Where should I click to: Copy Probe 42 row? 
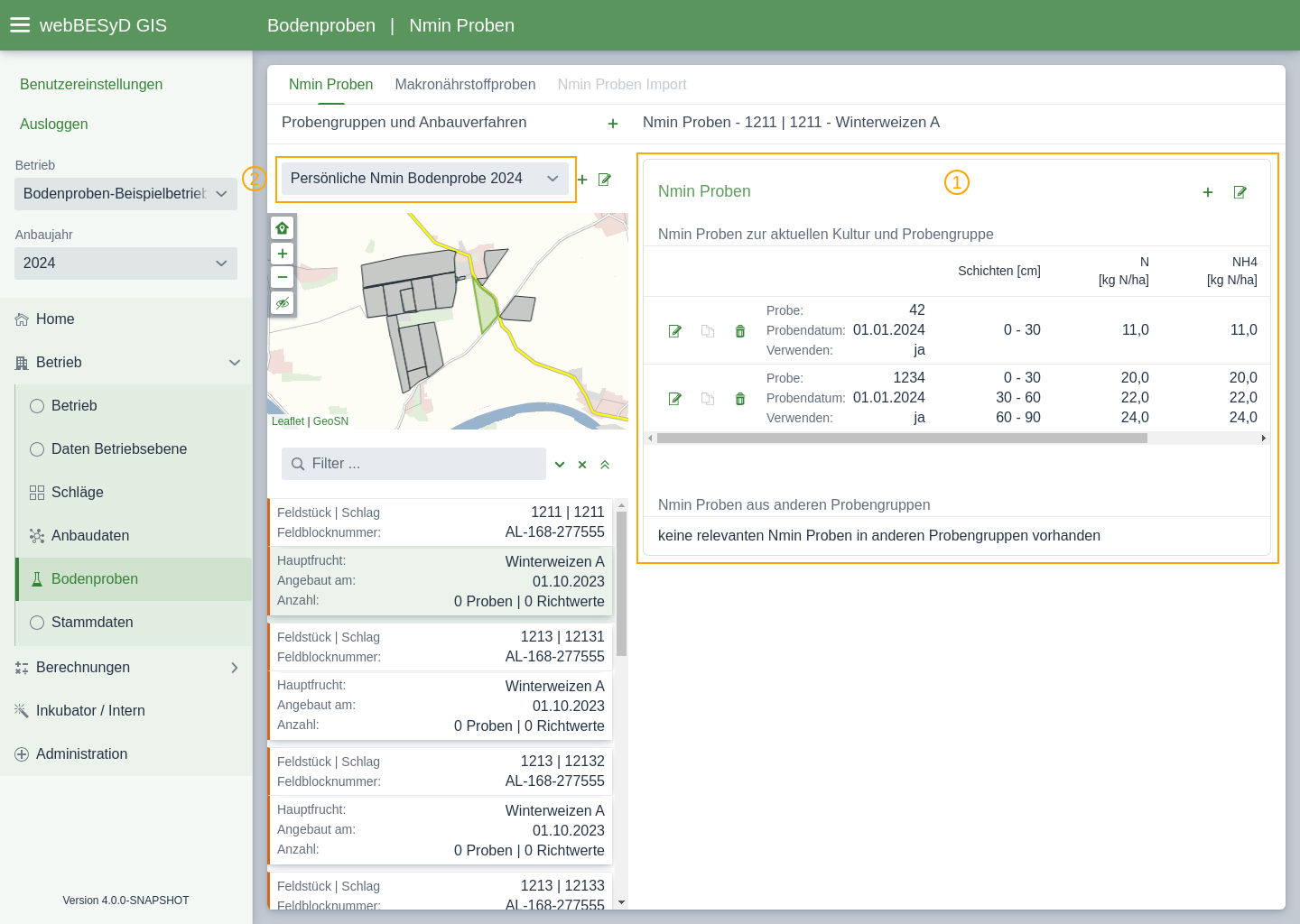click(x=708, y=331)
